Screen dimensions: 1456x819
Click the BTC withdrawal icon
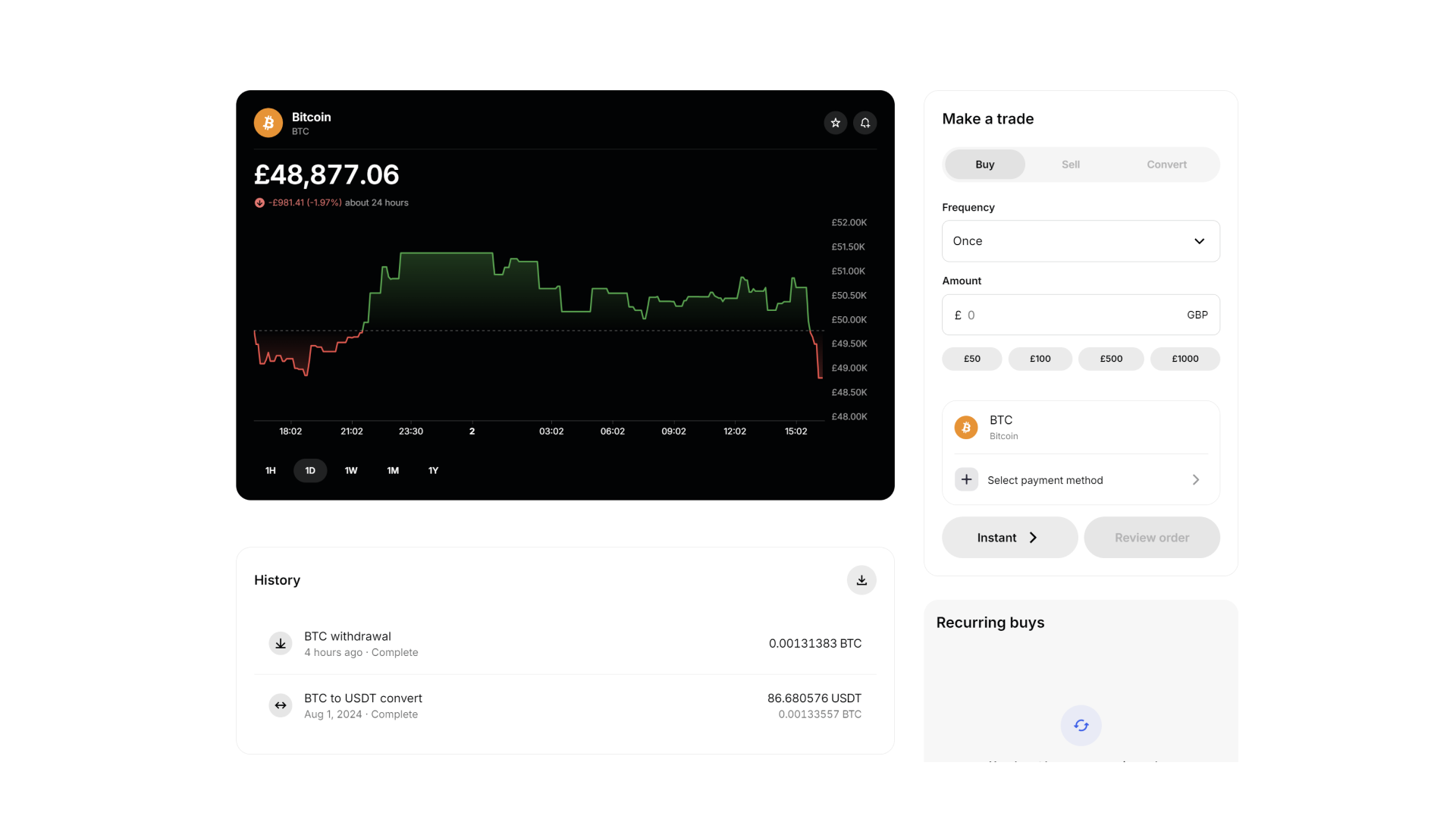280,643
